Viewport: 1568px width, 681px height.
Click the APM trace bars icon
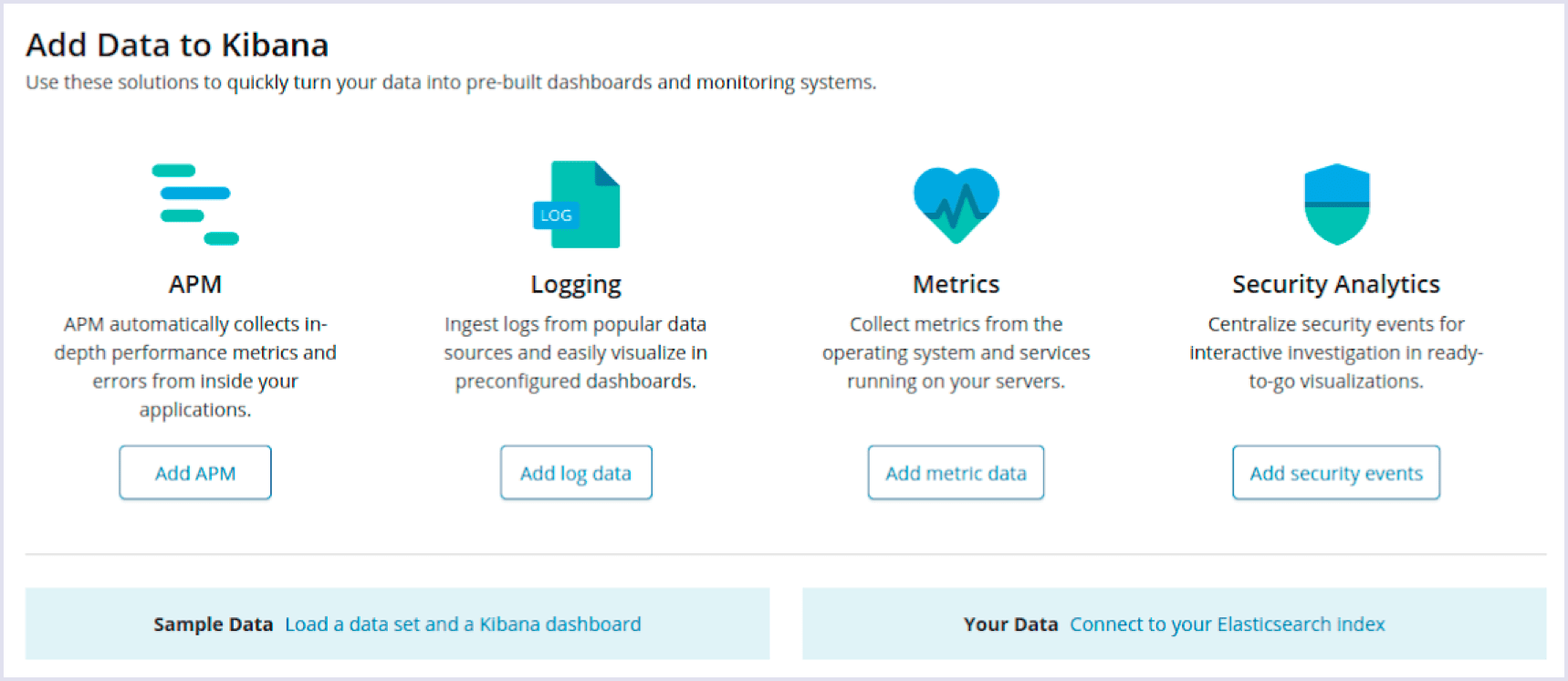[x=195, y=204]
